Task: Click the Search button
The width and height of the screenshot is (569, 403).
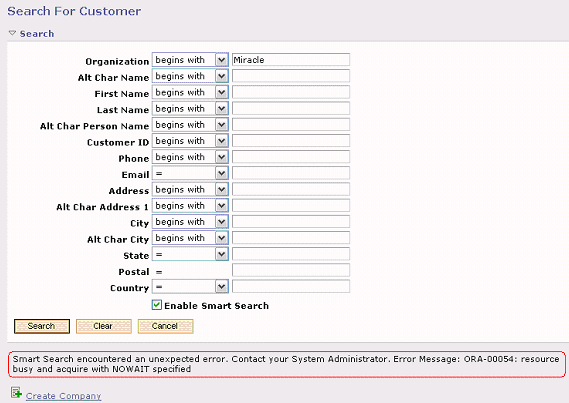Action: pyautogui.click(x=42, y=326)
